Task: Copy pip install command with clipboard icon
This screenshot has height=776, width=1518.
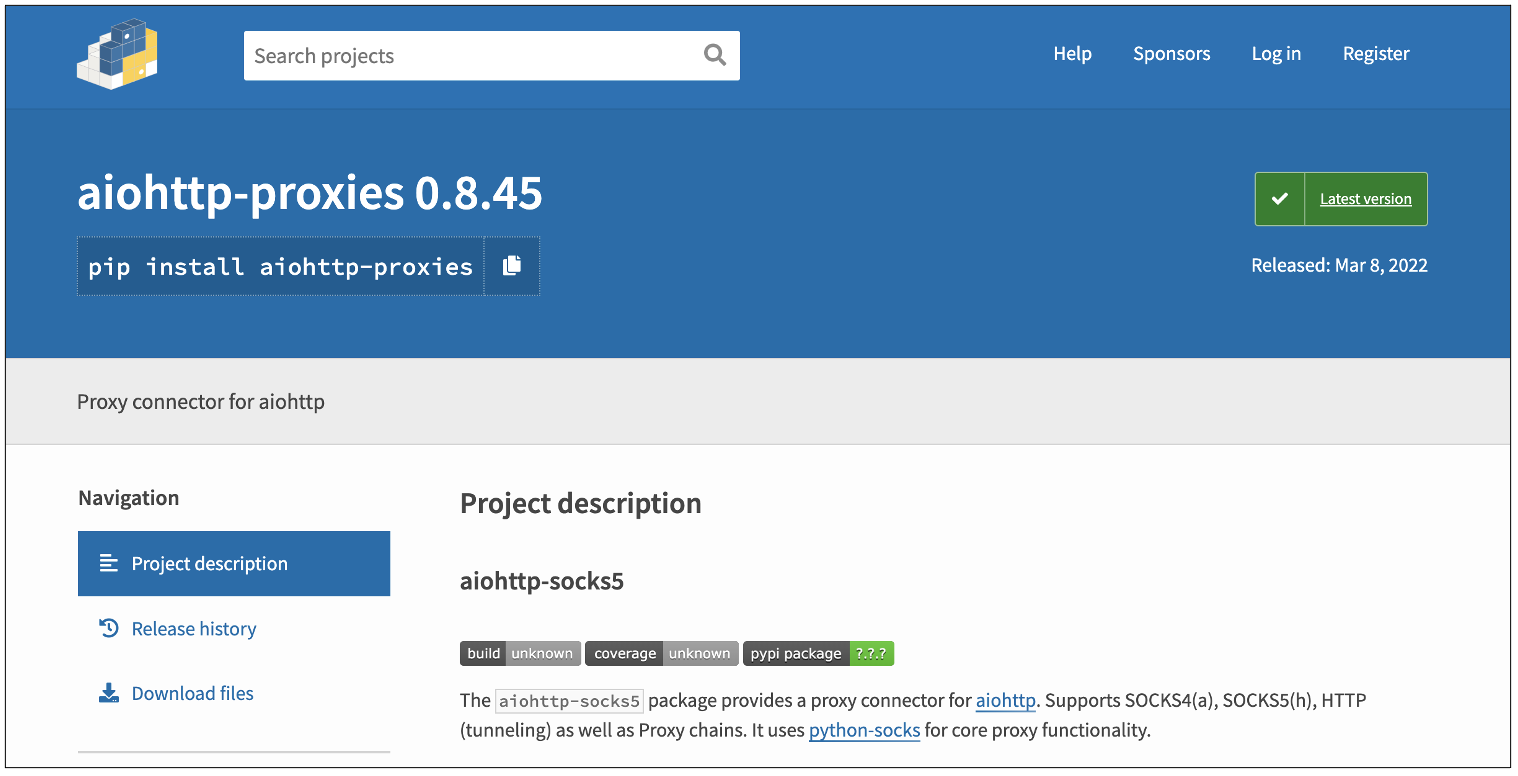Action: click(x=512, y=266)
